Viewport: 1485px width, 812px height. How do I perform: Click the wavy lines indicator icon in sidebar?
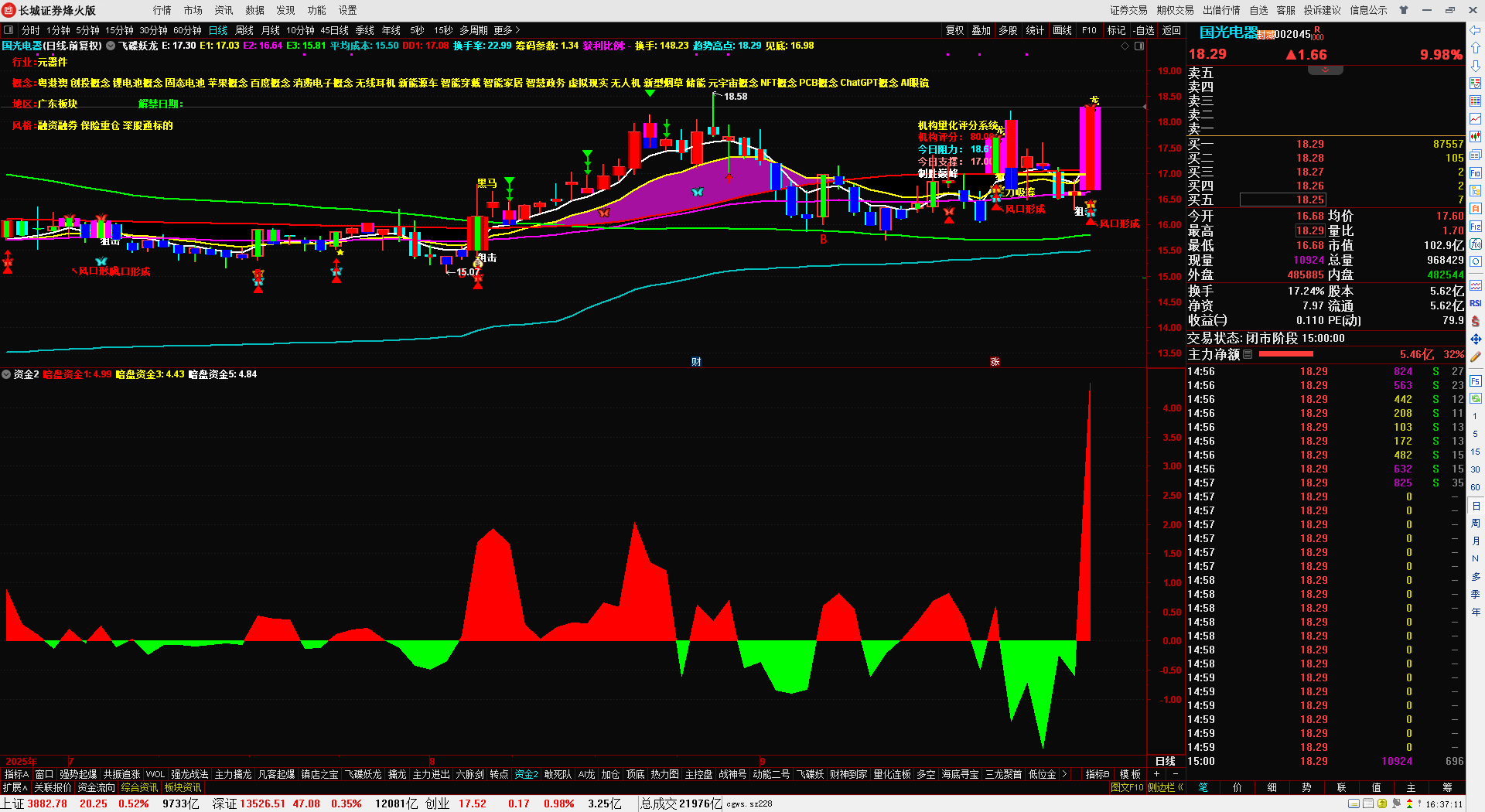coord(1476,285)
